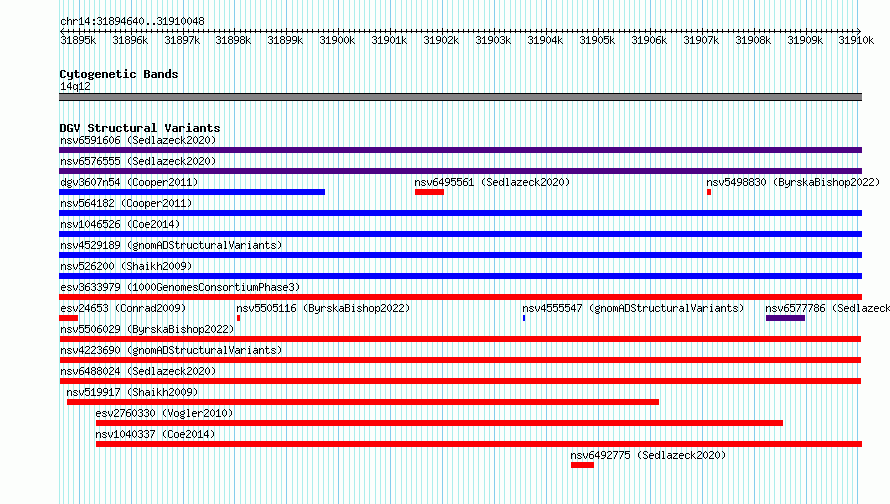Click the nsv1046526 (Coe2014) label
890x504 pixels.
(x=120, y=224)
